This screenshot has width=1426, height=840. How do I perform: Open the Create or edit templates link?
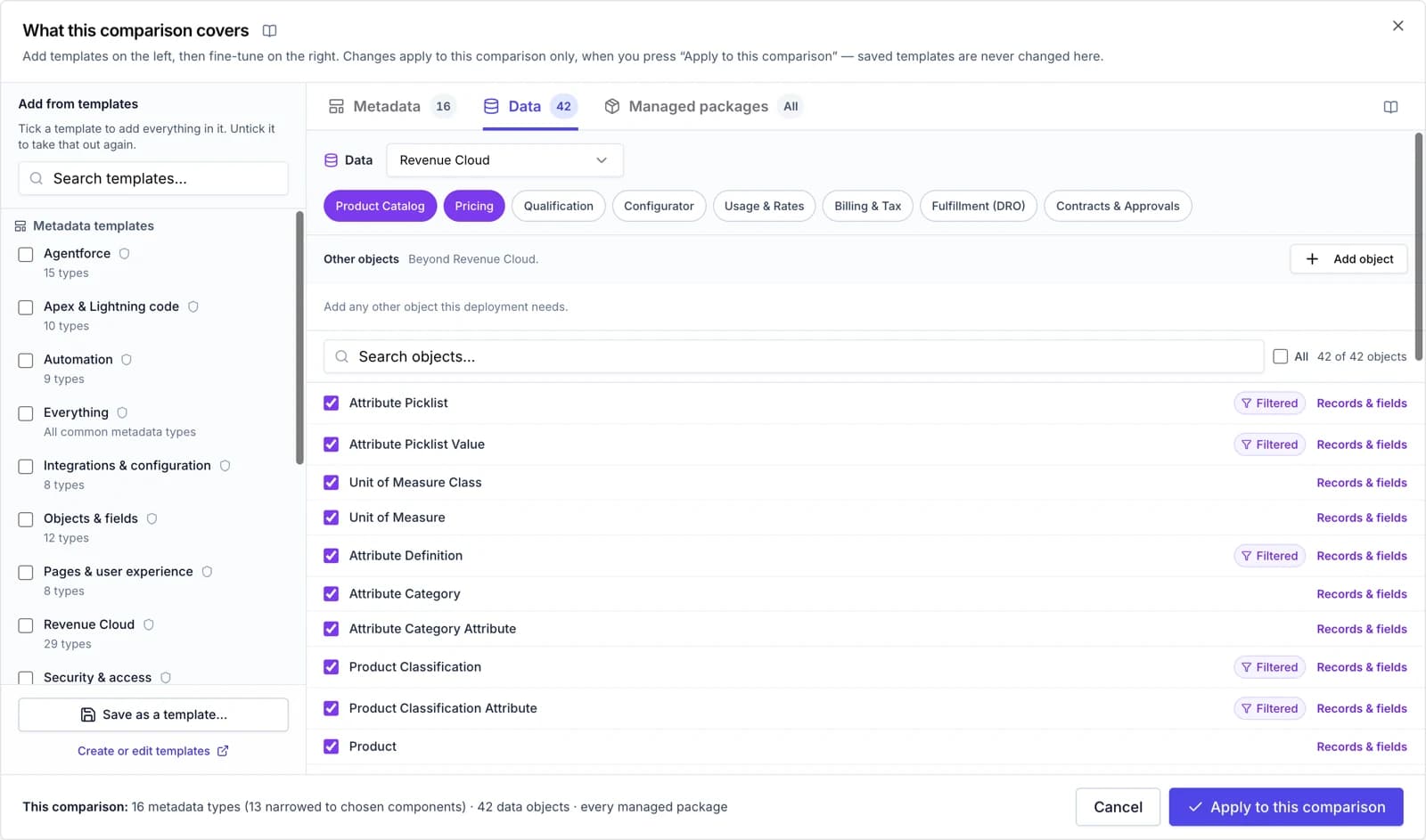tap(152, 751)
